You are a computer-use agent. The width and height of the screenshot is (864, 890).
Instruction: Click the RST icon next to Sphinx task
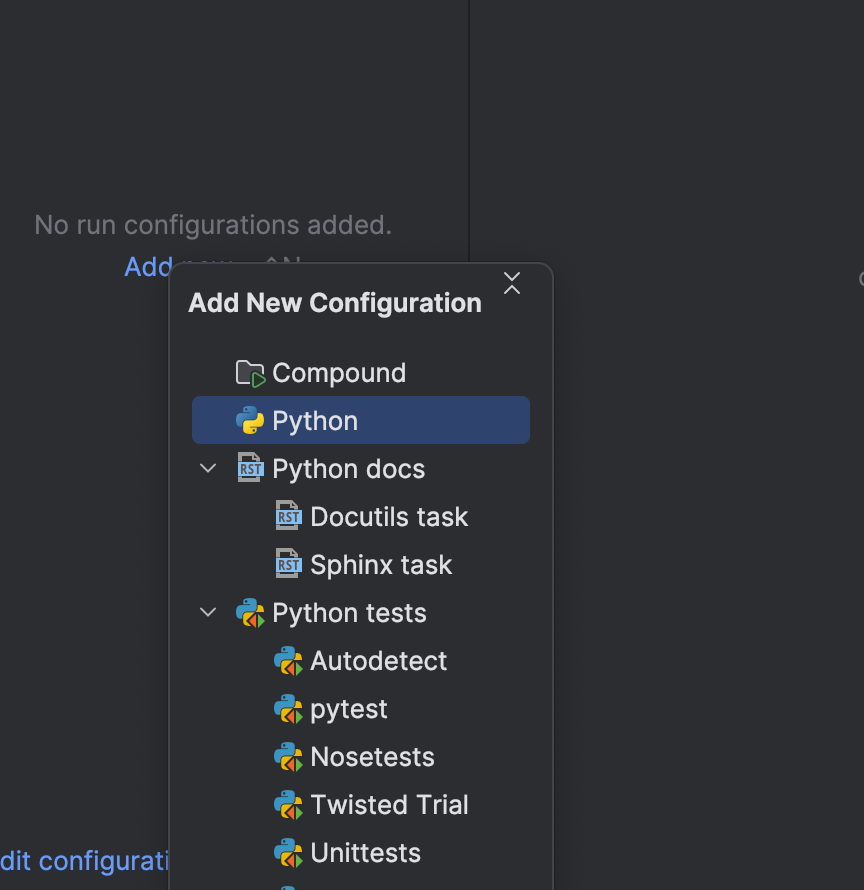click(x=288, y=564)
